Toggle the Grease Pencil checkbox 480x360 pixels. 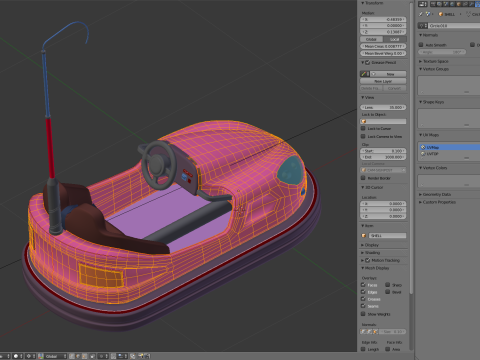[x=368, y=63]
